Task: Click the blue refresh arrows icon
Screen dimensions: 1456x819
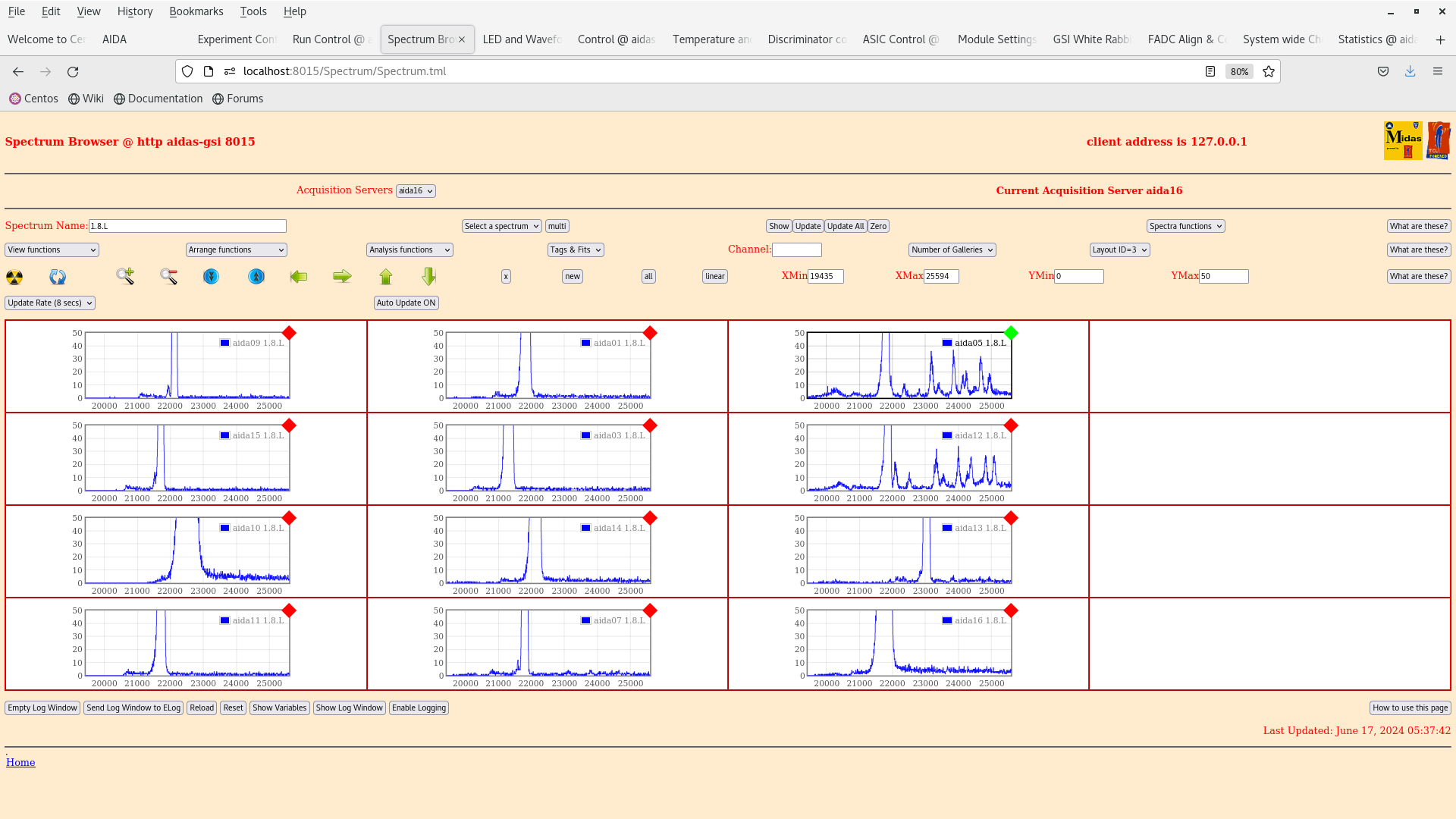Action: pos(58,277)
